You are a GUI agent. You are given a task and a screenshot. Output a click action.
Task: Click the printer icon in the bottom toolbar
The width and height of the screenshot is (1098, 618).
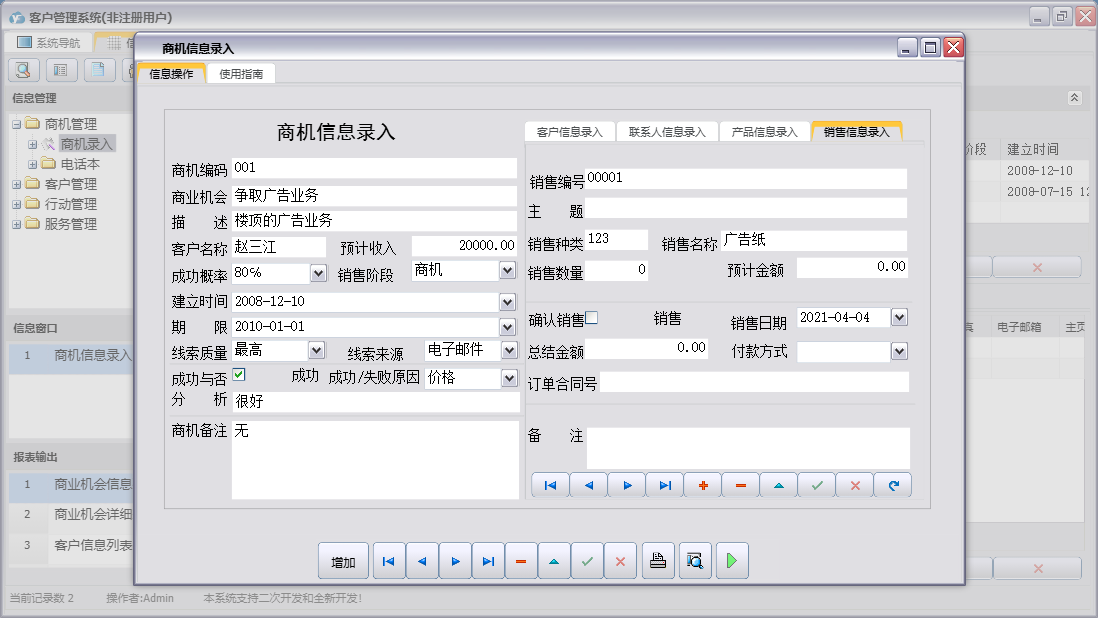pos(657,562)
